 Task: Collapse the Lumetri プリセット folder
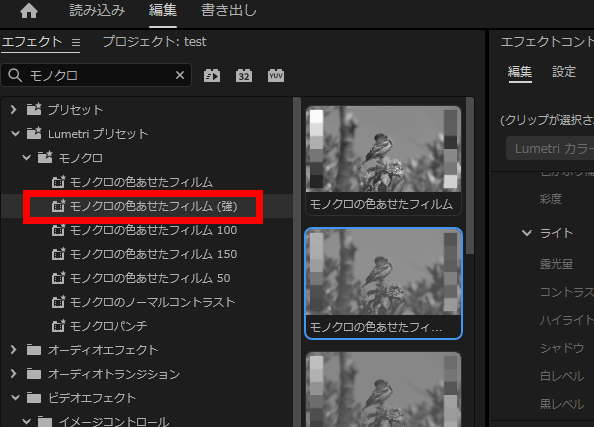click(15, 133)
